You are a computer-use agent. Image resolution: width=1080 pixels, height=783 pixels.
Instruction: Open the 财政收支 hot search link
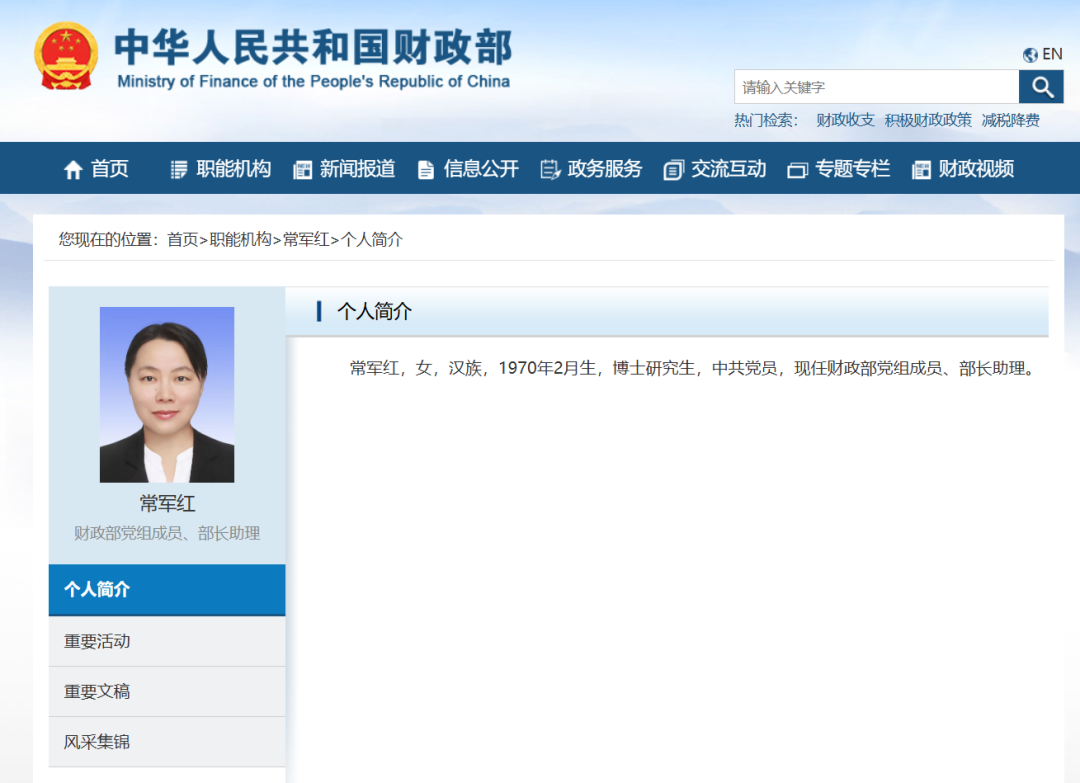[x=845, y=120]
